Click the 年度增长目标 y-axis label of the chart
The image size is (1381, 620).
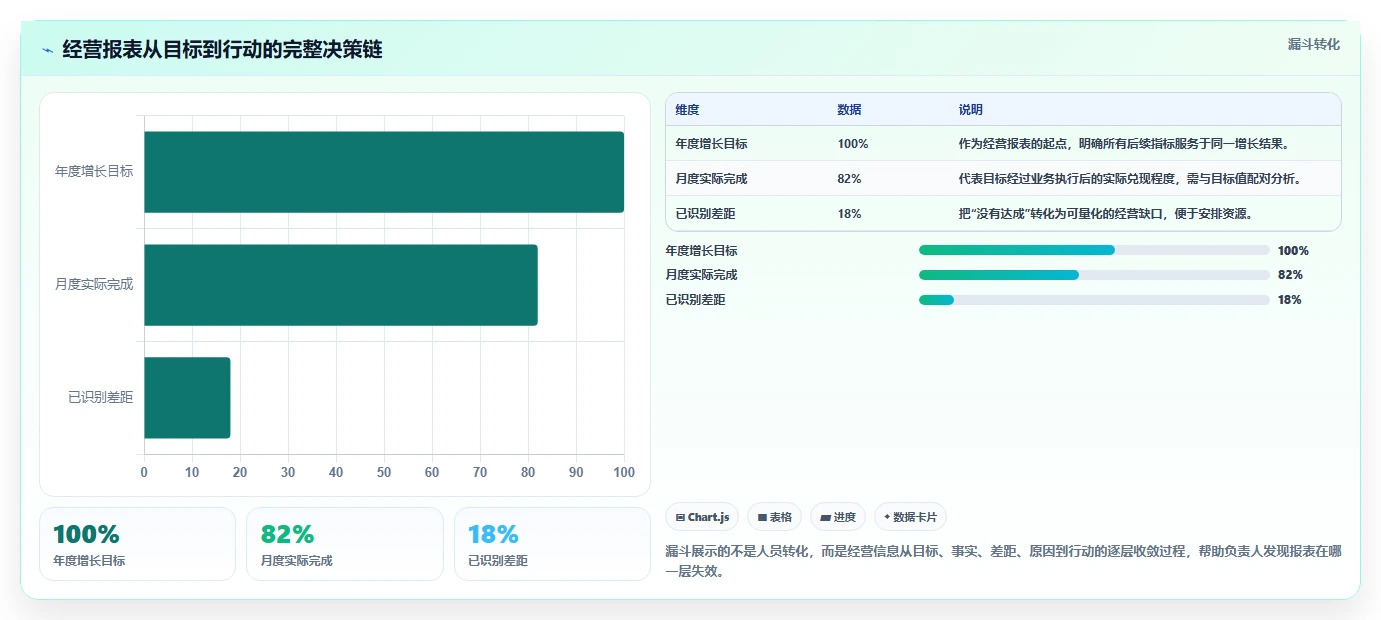pos(94,171)
